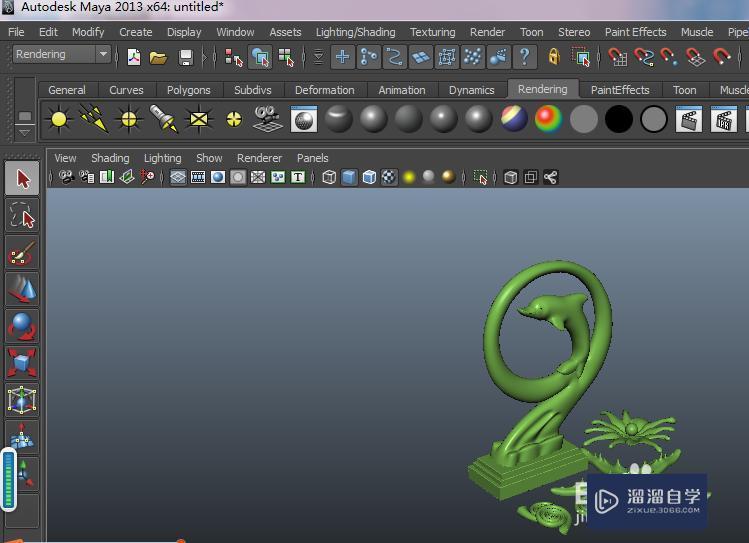Open the help question mark icon
Image resolution: width=749 pixels, height=543 pixels.
(x=523, y=57)
